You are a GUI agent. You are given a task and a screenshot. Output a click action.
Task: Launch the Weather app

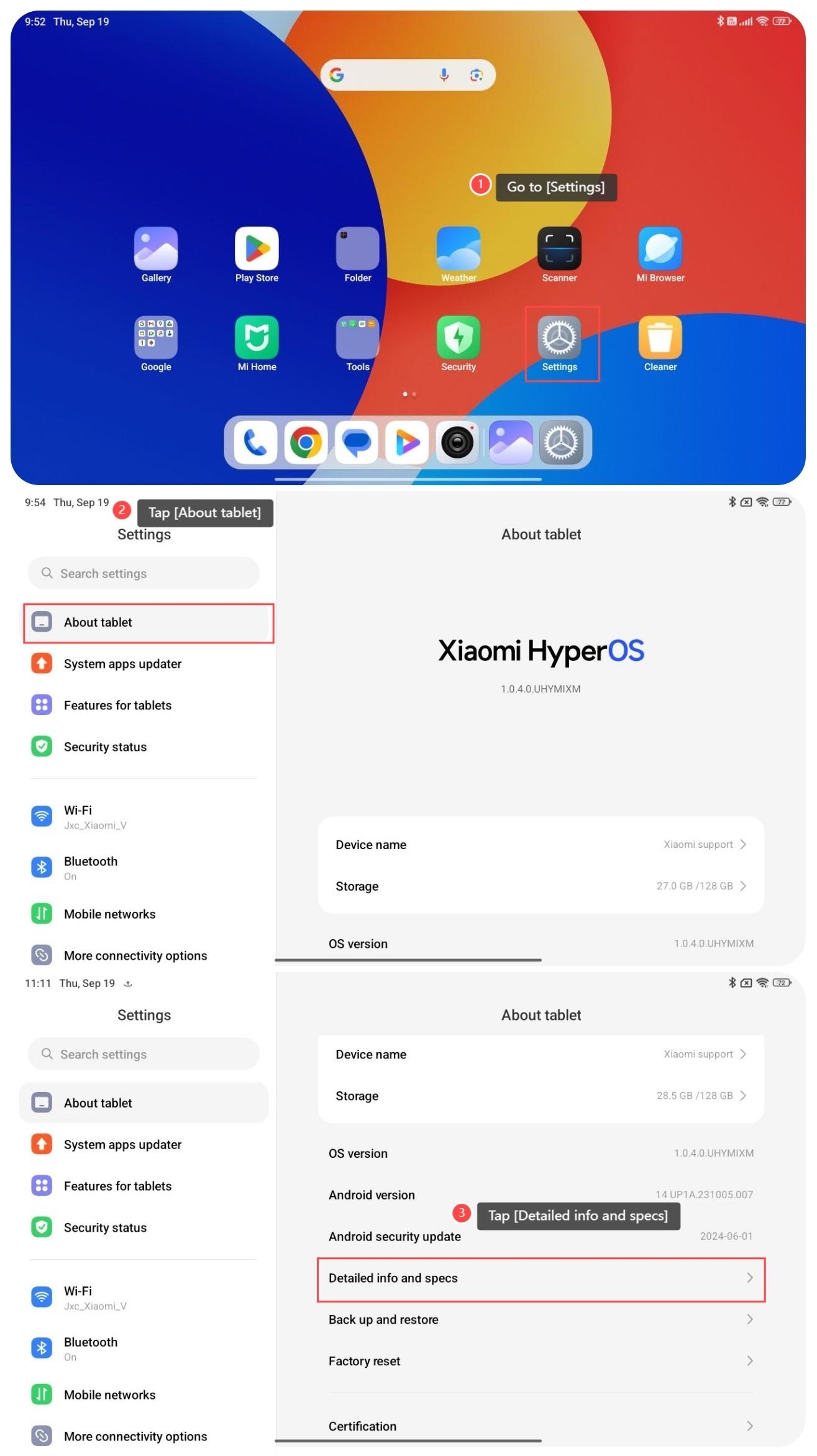pos(458,249)
